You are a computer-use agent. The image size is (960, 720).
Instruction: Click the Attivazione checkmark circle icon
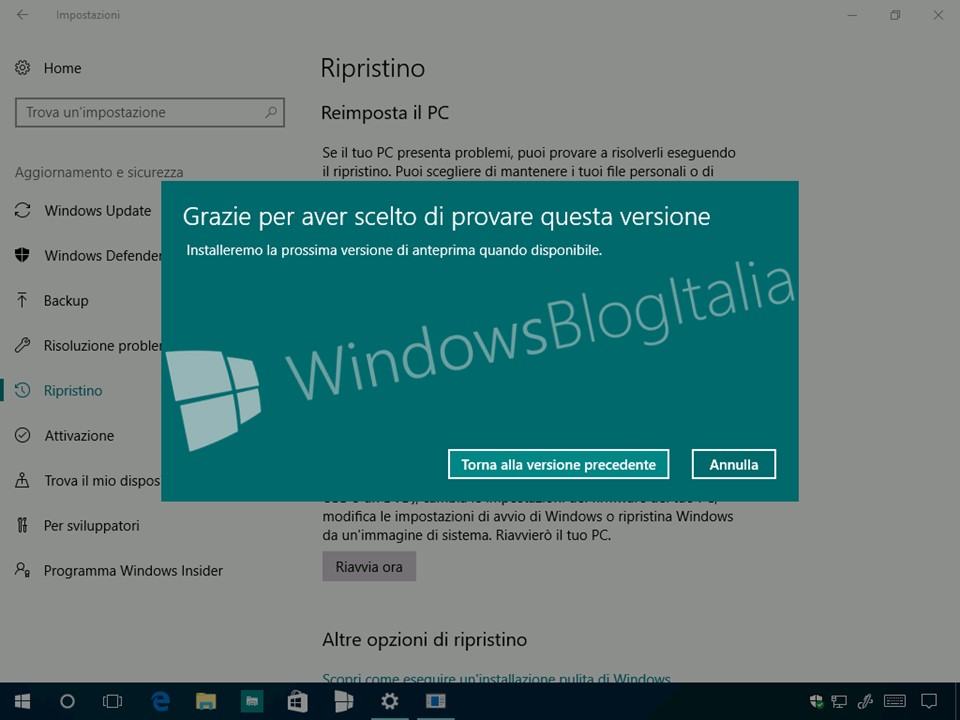[23, 435]
